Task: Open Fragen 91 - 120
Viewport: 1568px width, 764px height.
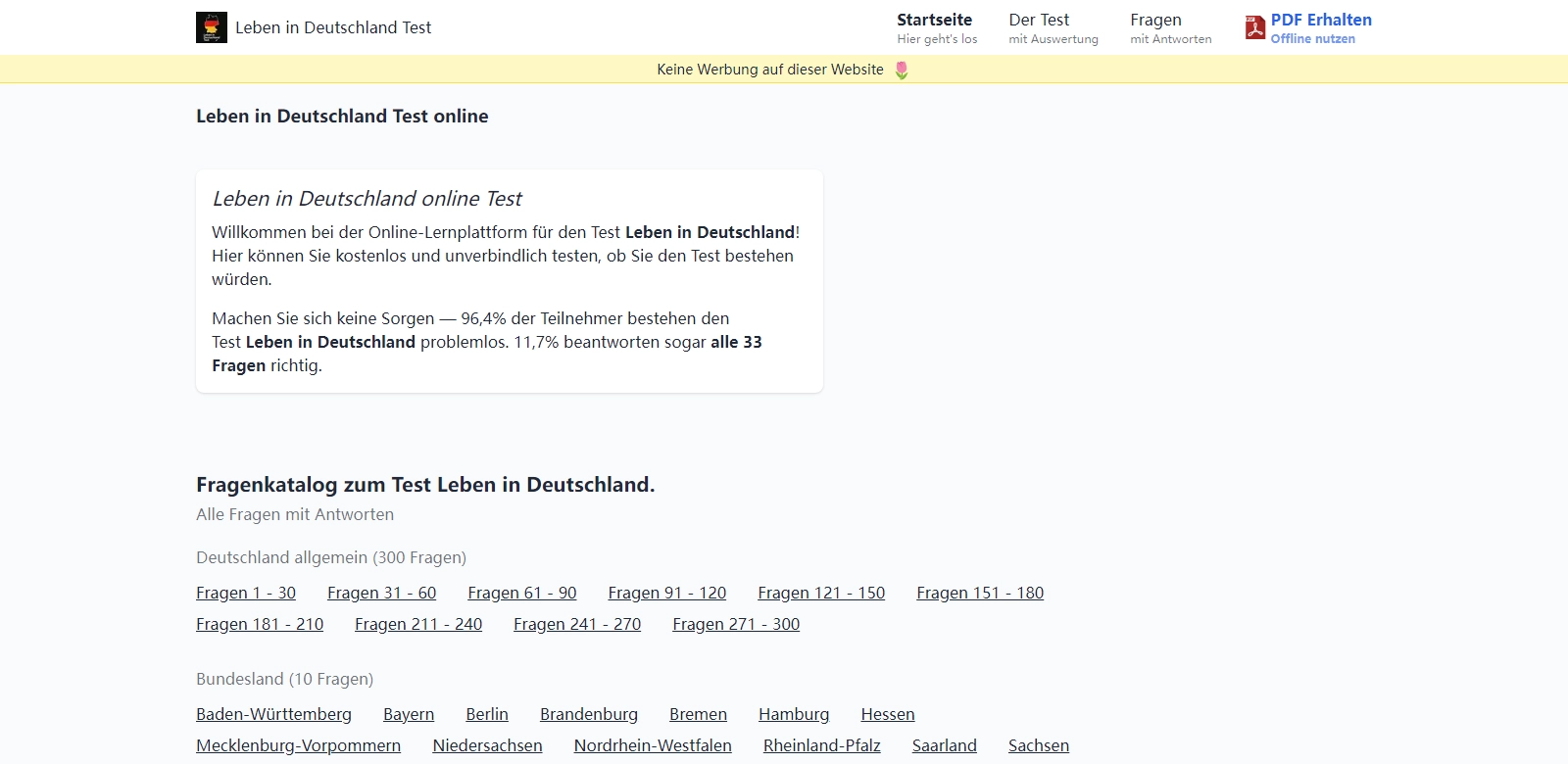Action: 667,593
